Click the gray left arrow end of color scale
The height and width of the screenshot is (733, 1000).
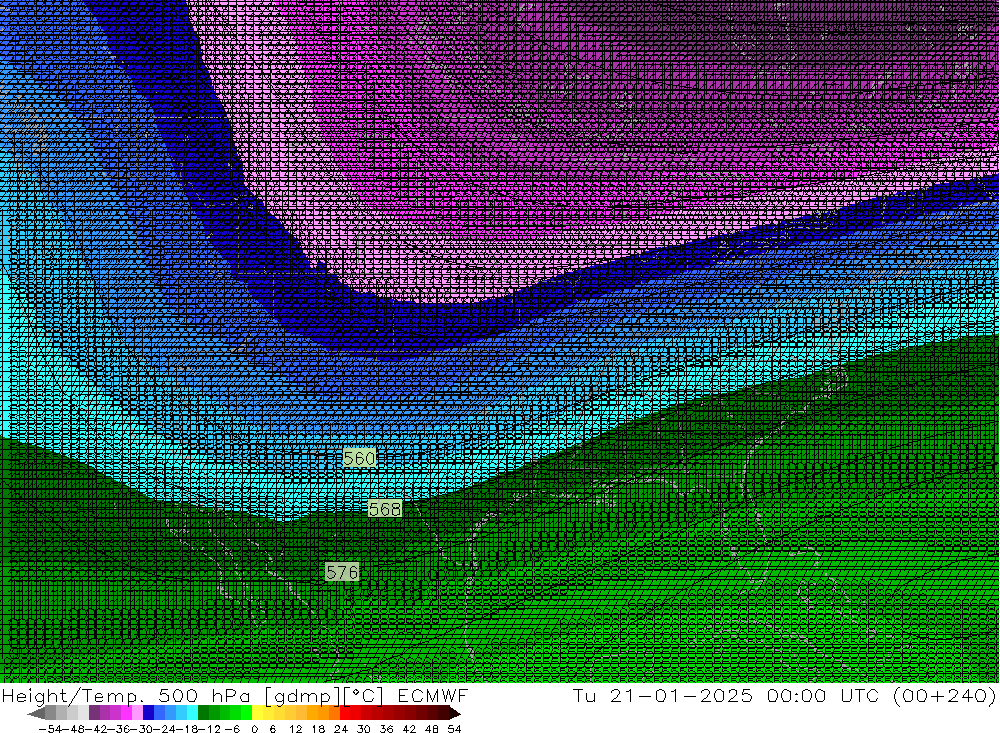(36, 713)
